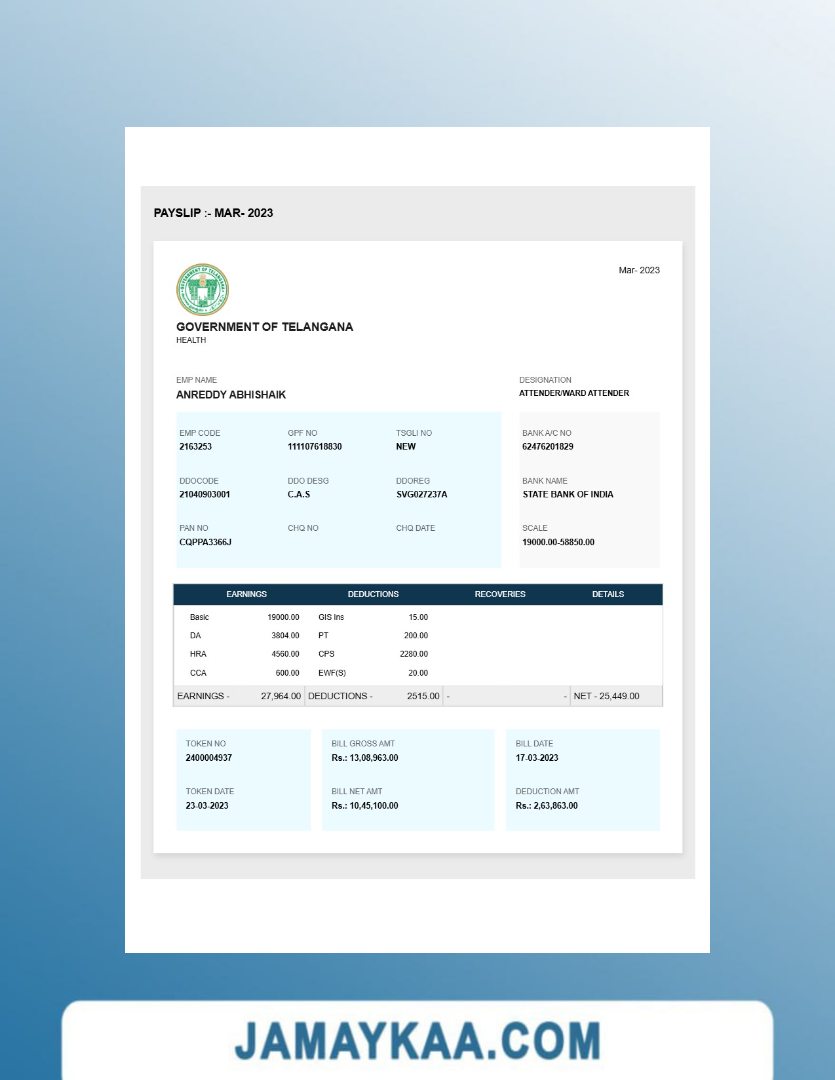
Task: Click the JAMAYKAA.COM website banner
Action: coord(417,1040)
